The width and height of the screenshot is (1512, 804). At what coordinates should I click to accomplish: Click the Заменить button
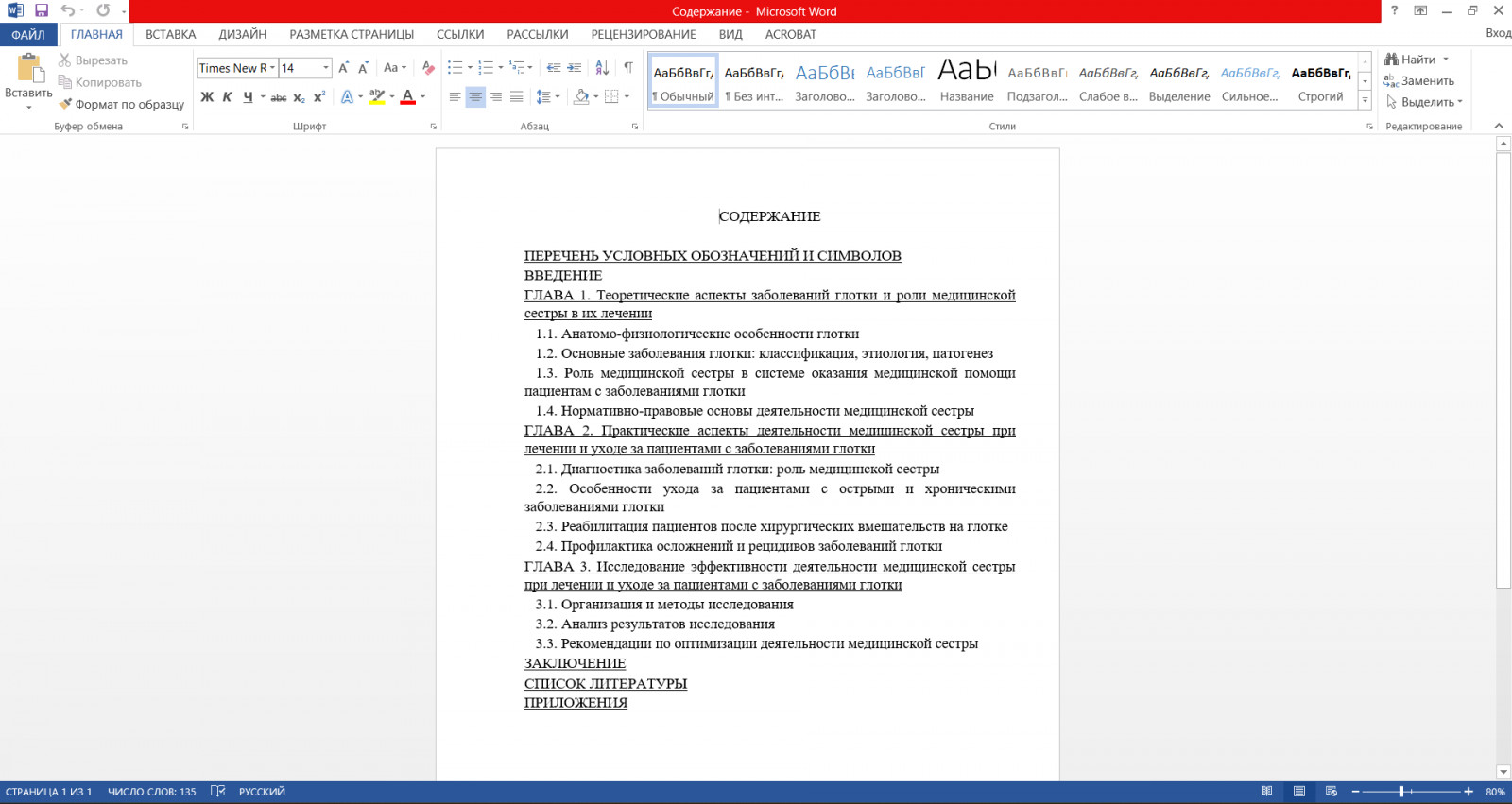pyautogui.click(x=1419, y=81)
